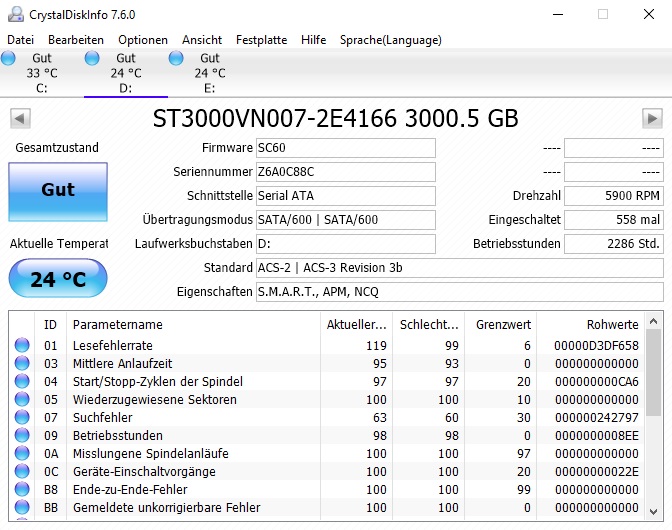Click the Laufwerksbuchstaben field D:
The height and width of the screenshot is (530, 672).
[x=346, y=244]
